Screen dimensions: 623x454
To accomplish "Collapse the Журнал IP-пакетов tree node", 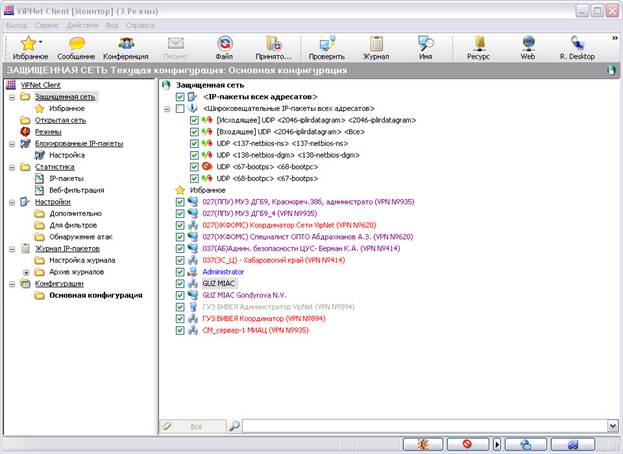I will (12, 249).
